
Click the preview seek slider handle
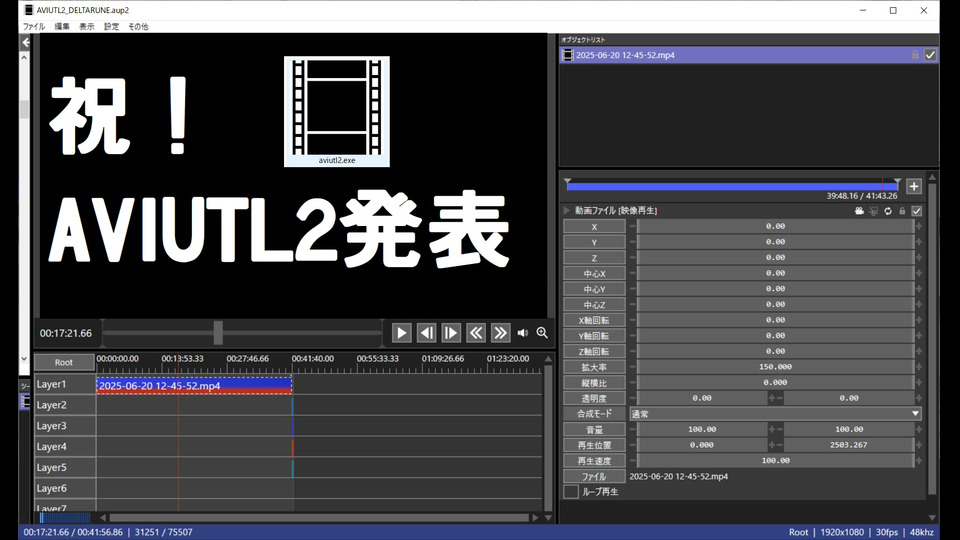tap(218, 333)
